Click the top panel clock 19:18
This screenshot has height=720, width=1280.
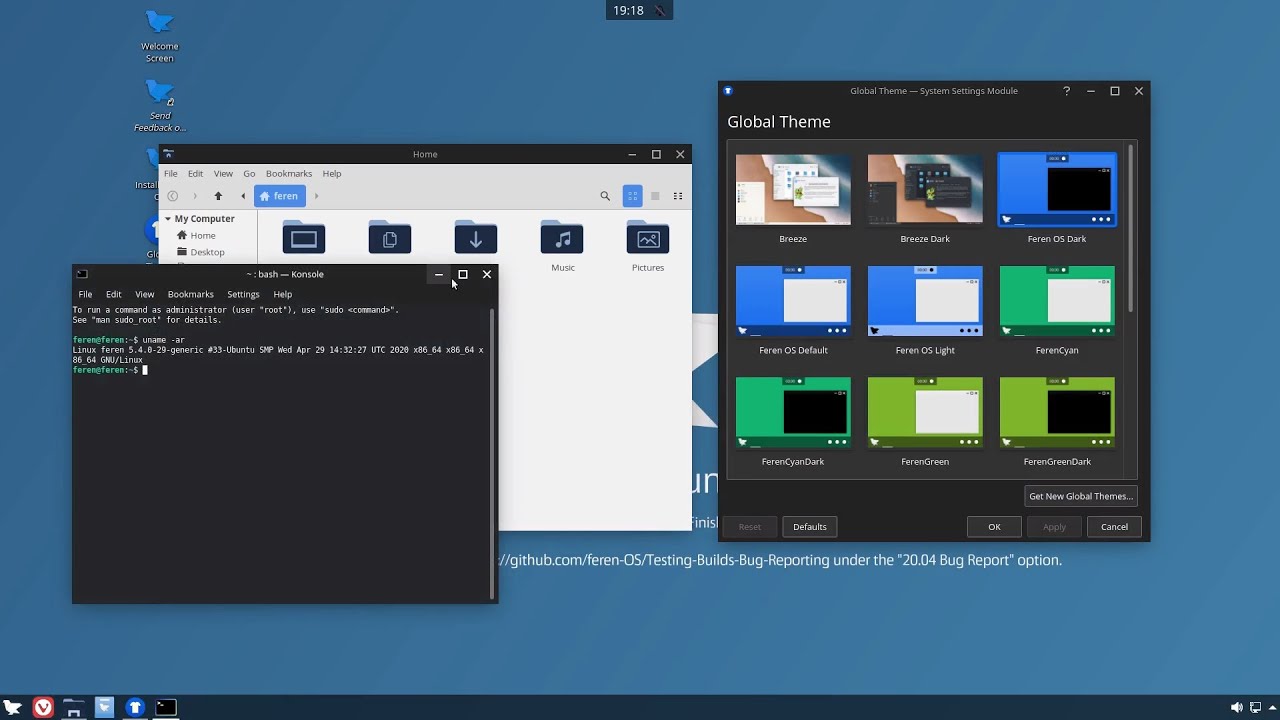(x=628, y=10)
